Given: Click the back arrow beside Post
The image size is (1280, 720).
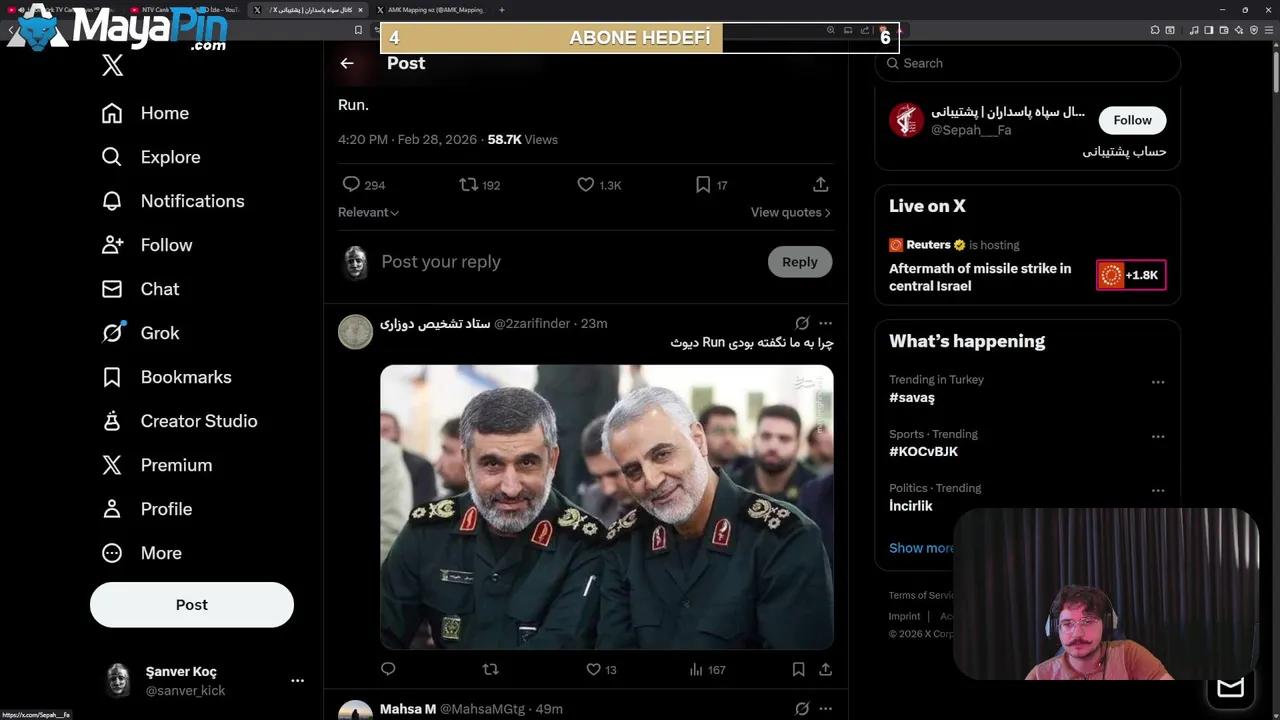Looking at the screenshot, I should [x=347, y=63].
